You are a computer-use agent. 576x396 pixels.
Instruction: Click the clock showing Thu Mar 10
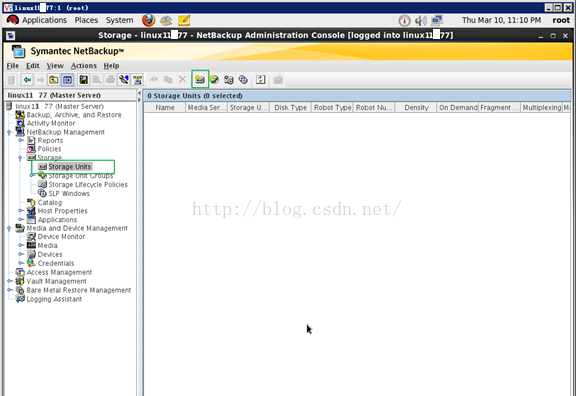501,20
